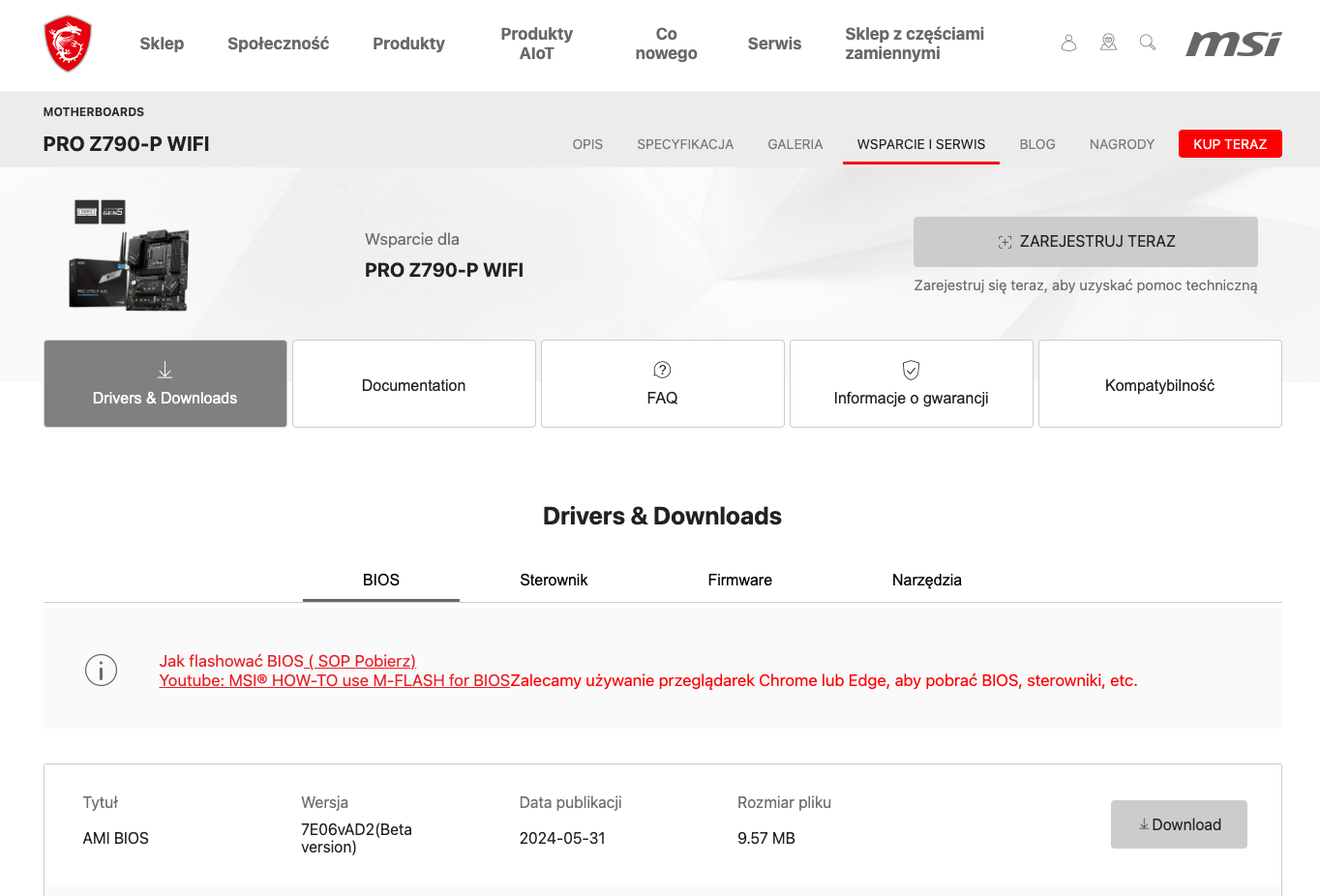Switch to the Firmware tab
The image size is (1320, 896).
pyautogui.click(x=740, y=580)
